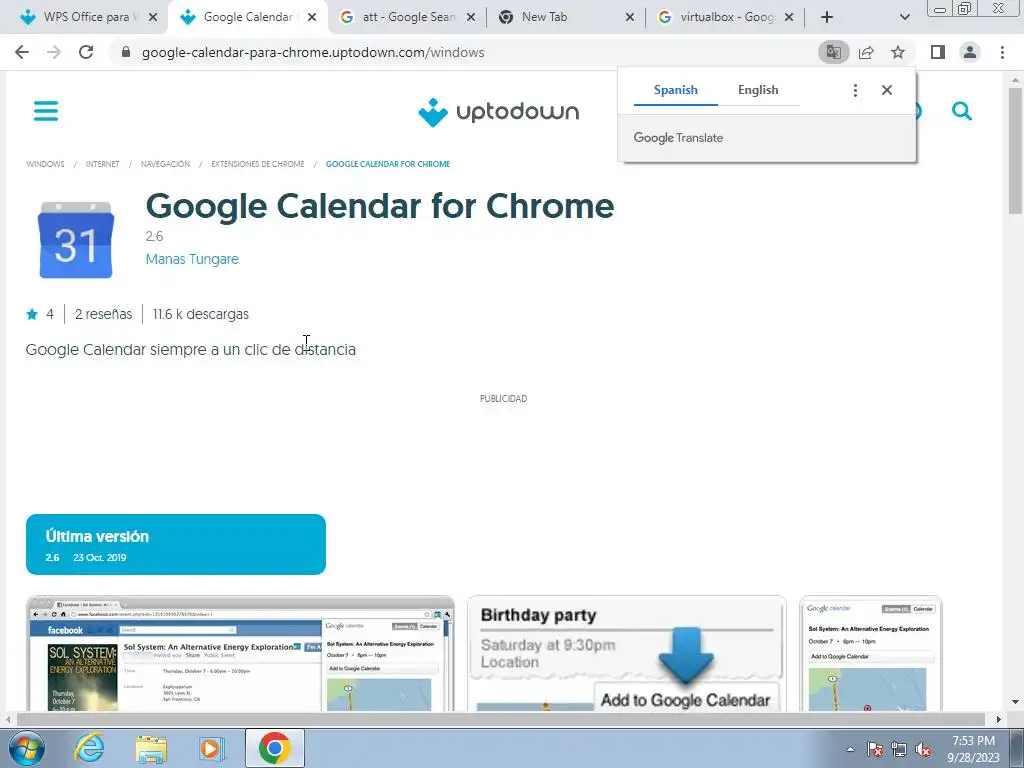
Task: Open developer Manas Tungare link
Action: 192,259
